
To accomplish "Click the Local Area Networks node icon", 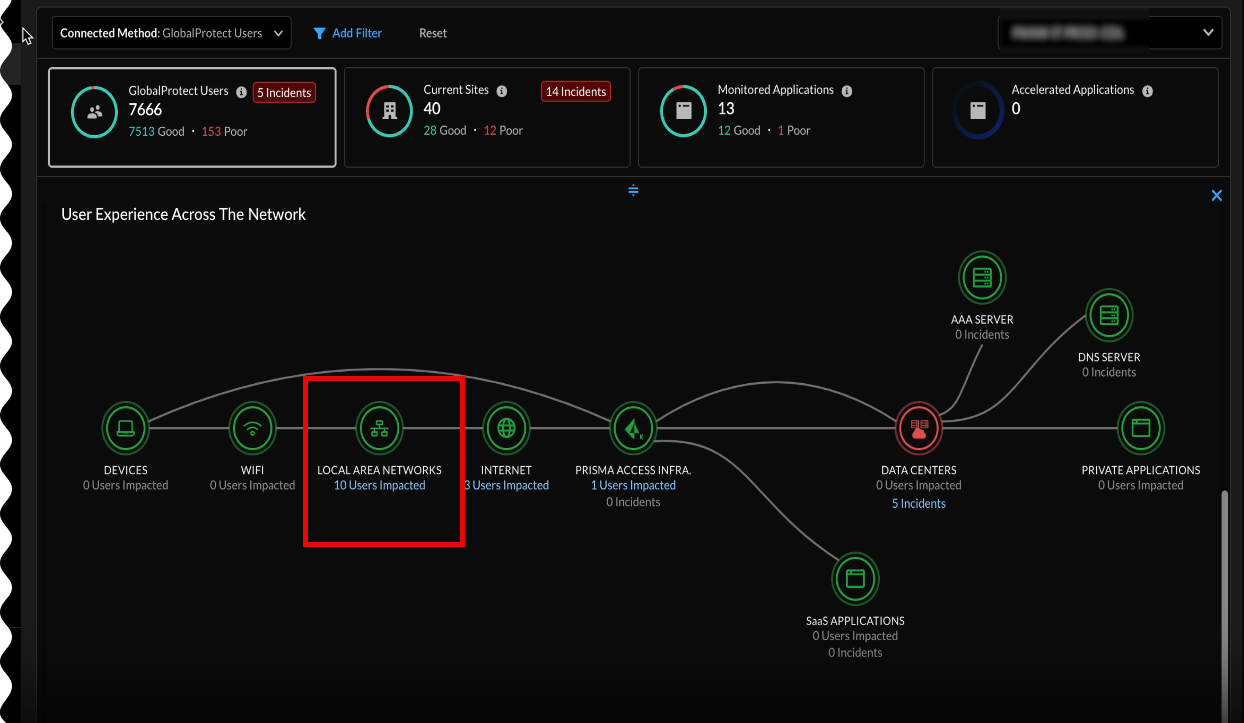I will [x=379, y=429].
